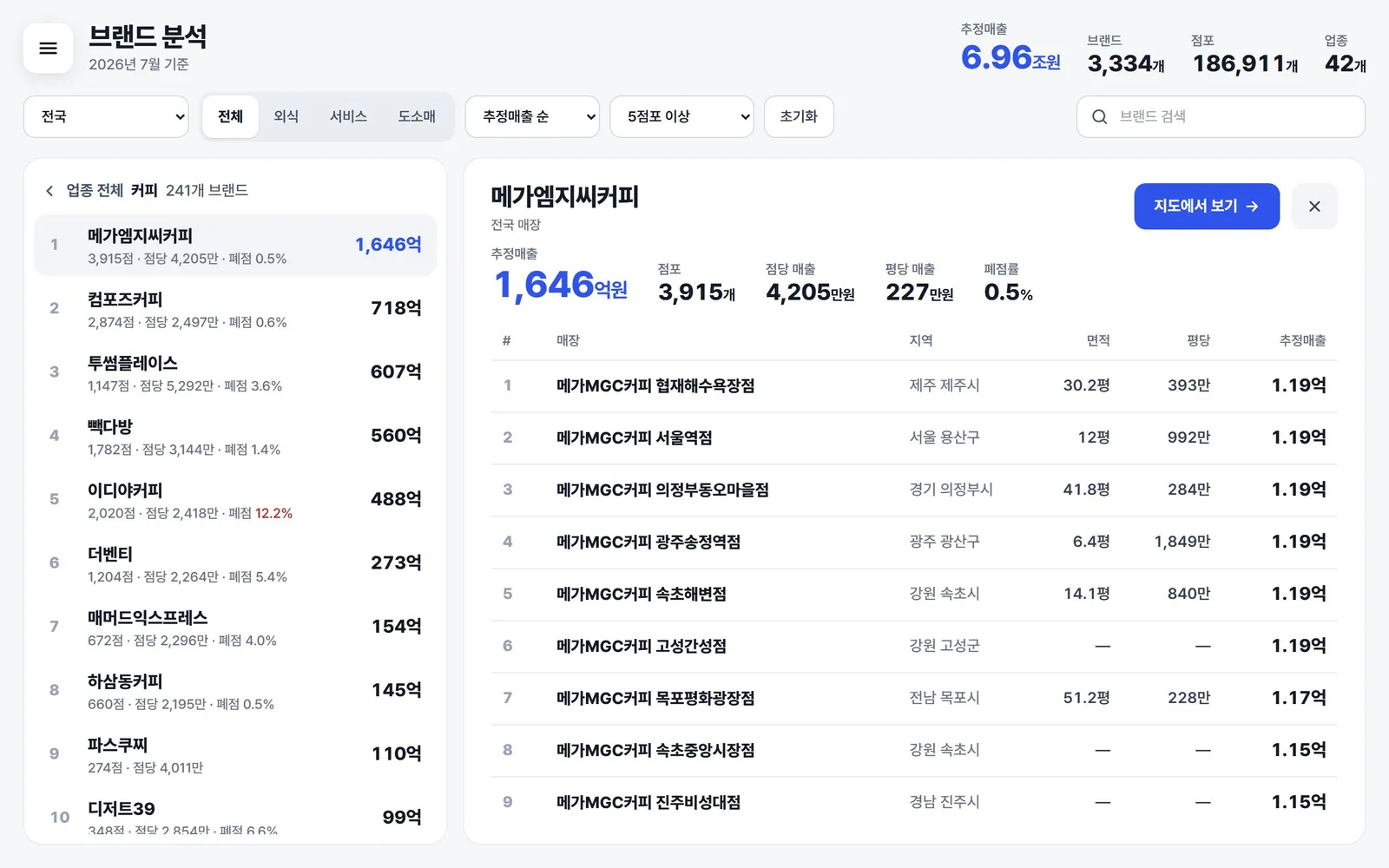The width and height of the screenshot is (1389, 868).
Task: Focus the 브랜드 검색 search field
Action: pos(1221,116)
